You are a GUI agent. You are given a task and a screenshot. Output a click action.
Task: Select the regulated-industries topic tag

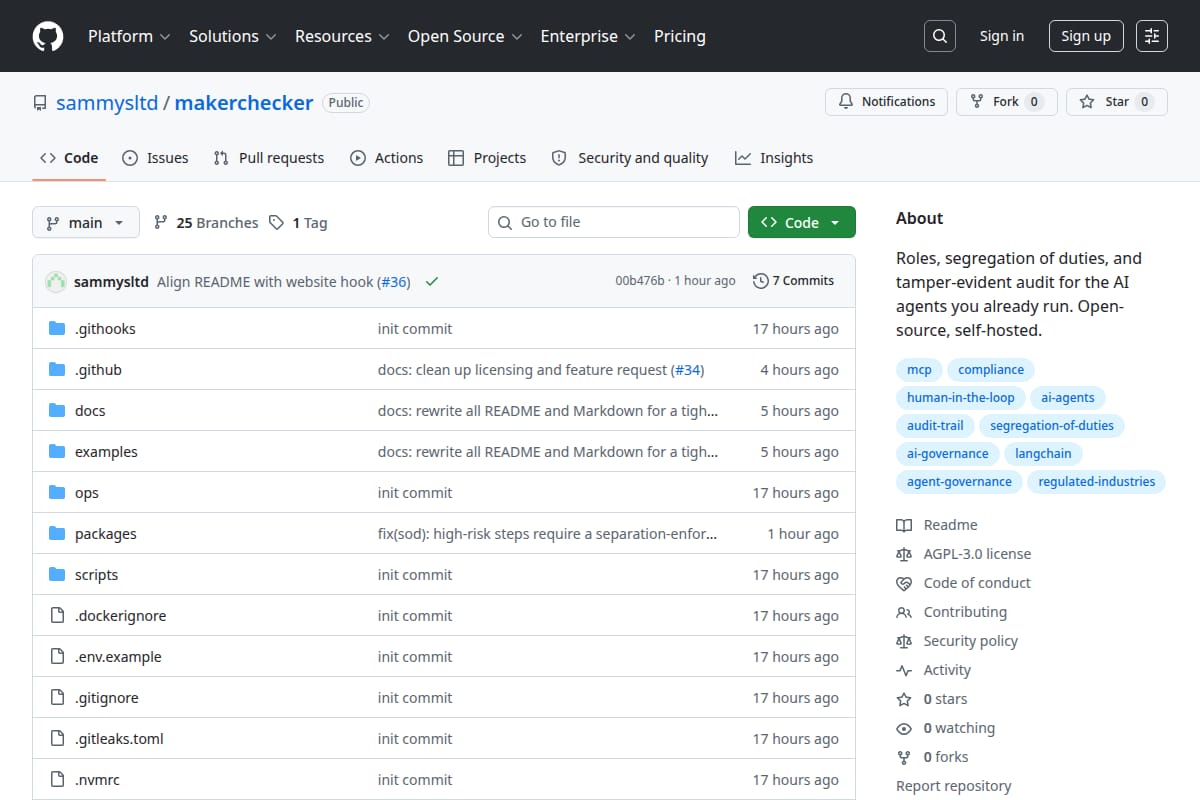[x=1097, y=482]
